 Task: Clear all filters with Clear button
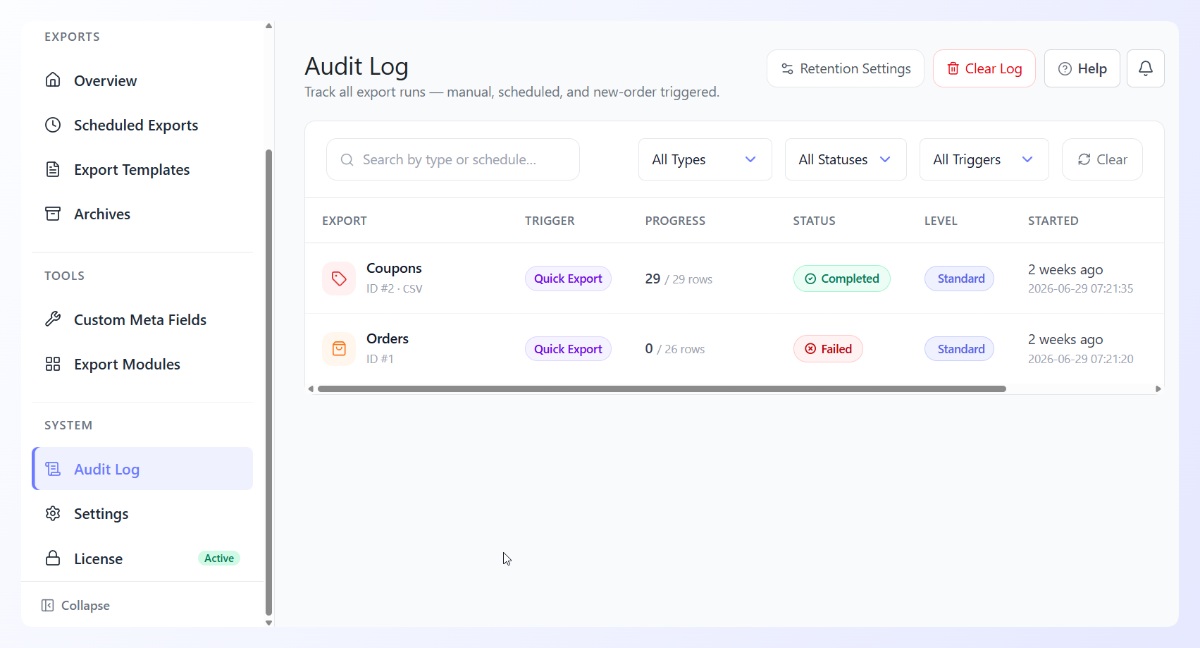(1102, 160)
